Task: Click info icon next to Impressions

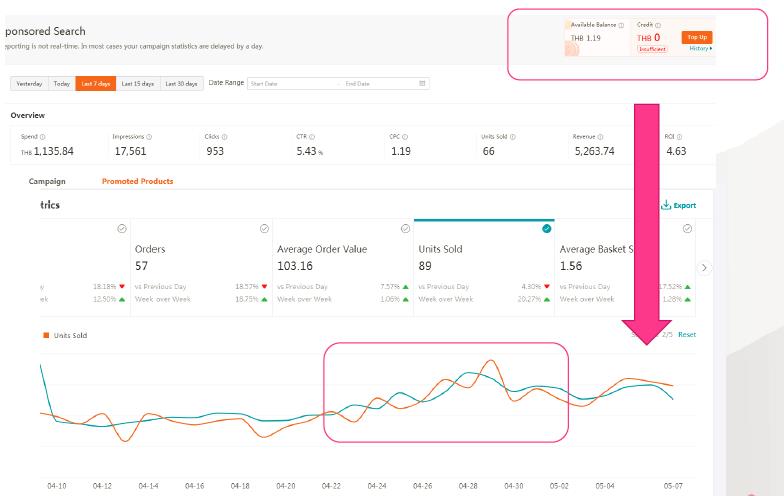Action: pos(149,136)
